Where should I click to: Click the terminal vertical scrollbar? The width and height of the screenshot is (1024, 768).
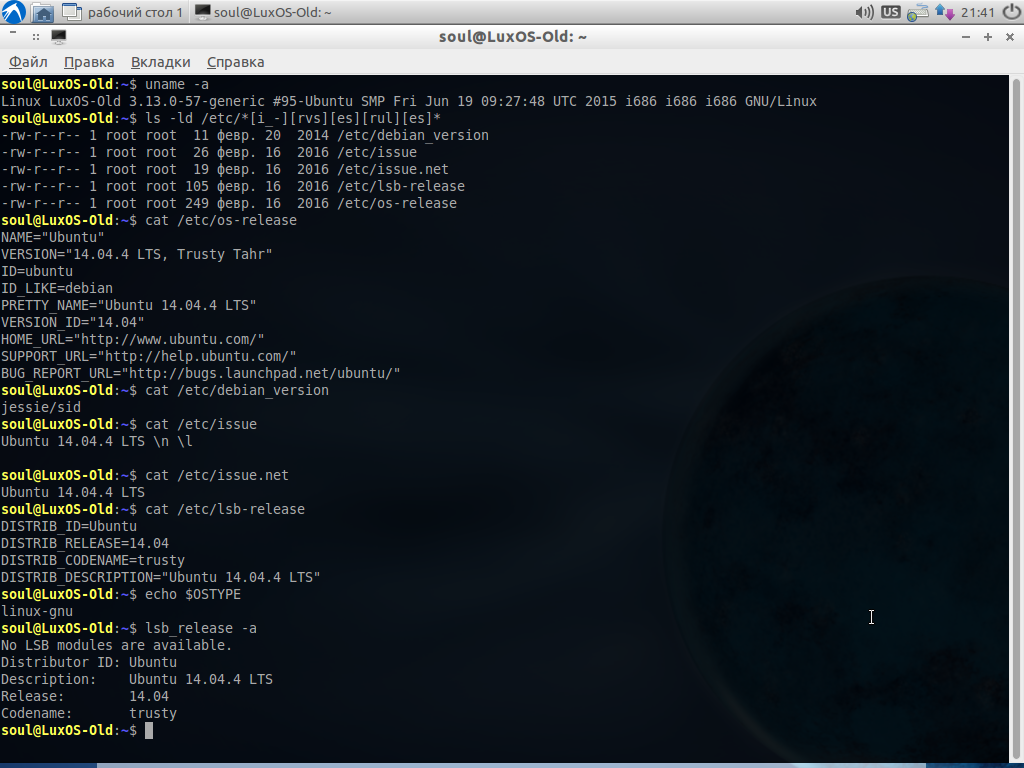[1016, 417]
